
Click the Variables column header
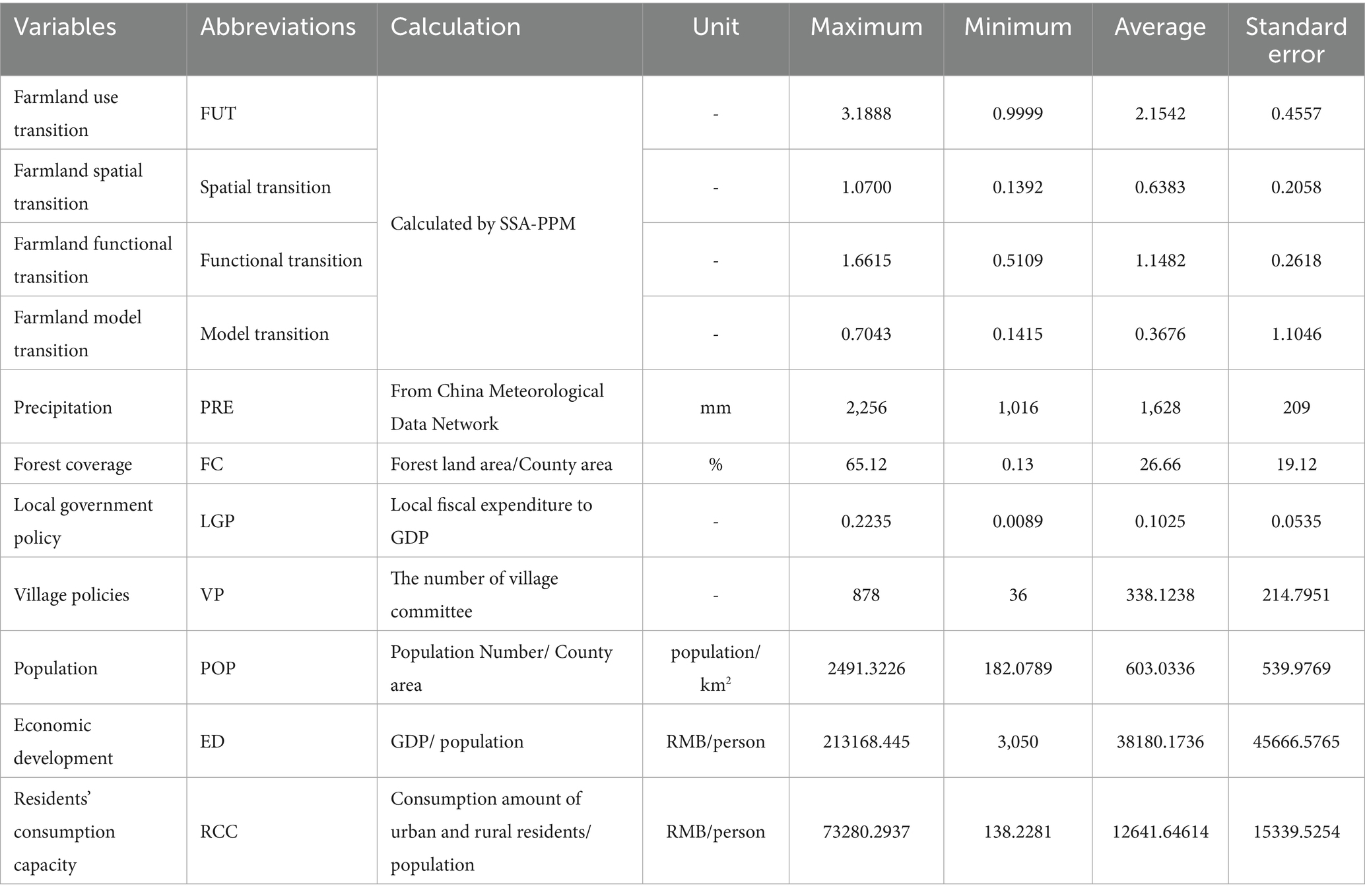coord(65,27)
